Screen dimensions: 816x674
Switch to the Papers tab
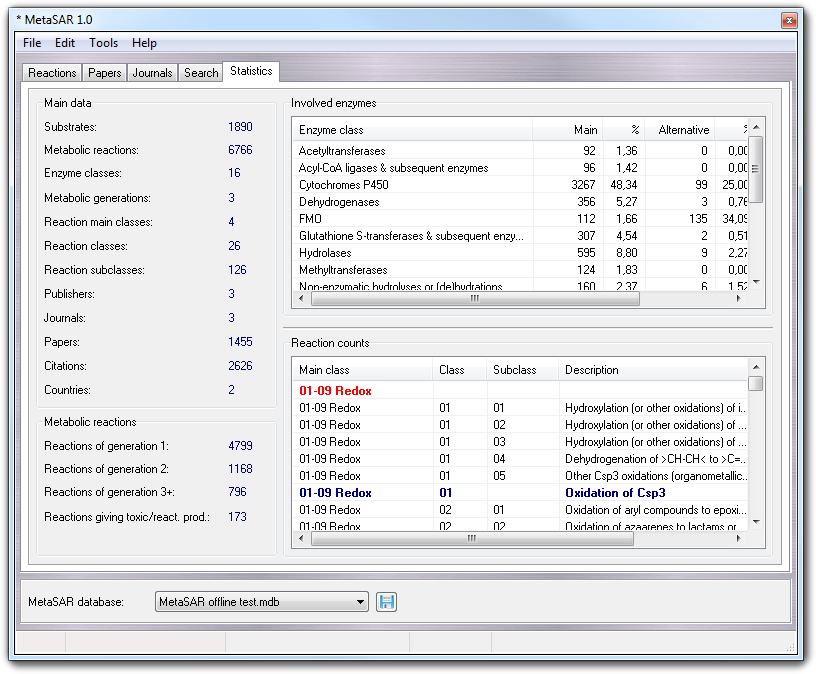[x=104, y=73]
